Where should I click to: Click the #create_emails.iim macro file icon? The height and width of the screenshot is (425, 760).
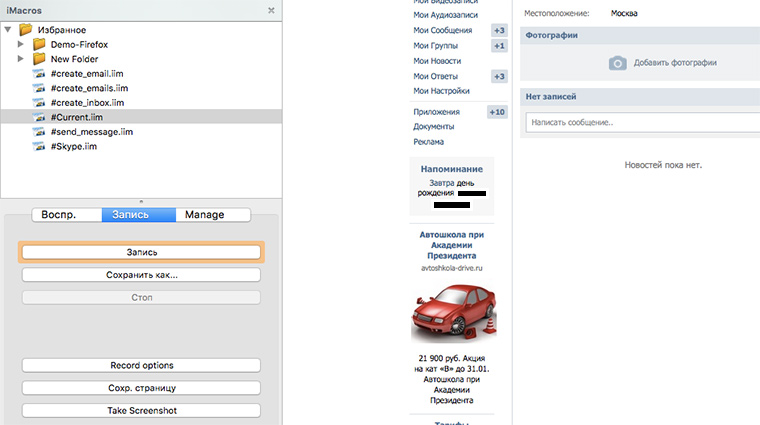39,88
